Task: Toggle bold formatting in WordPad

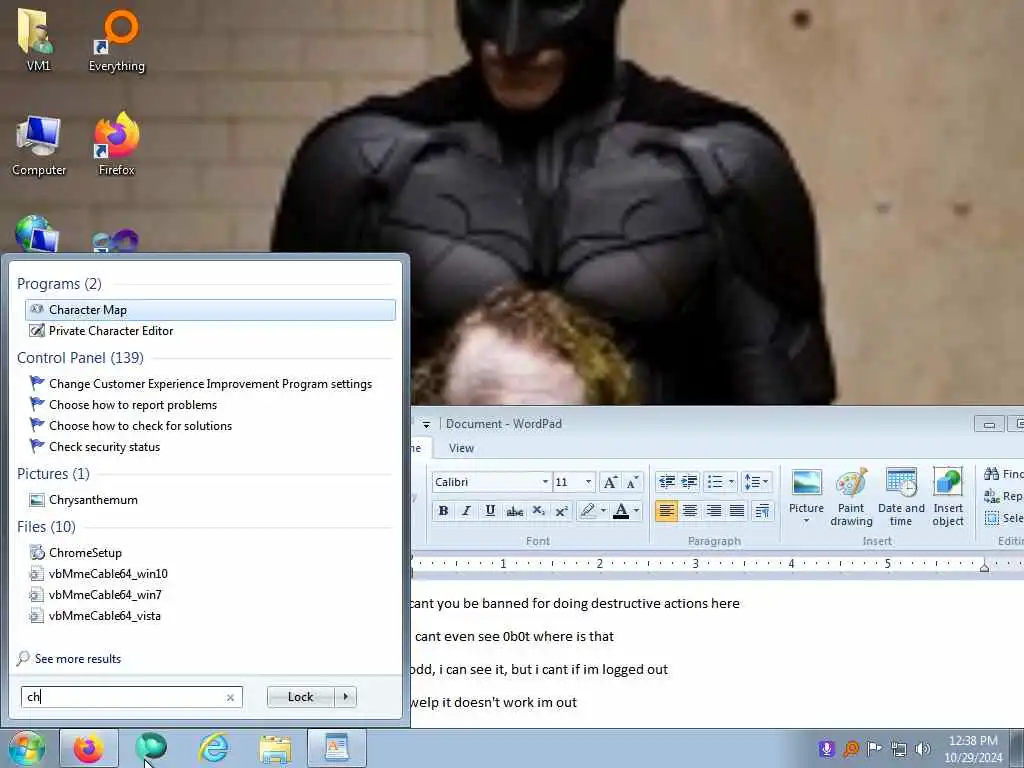Action: tap(443, 511)
